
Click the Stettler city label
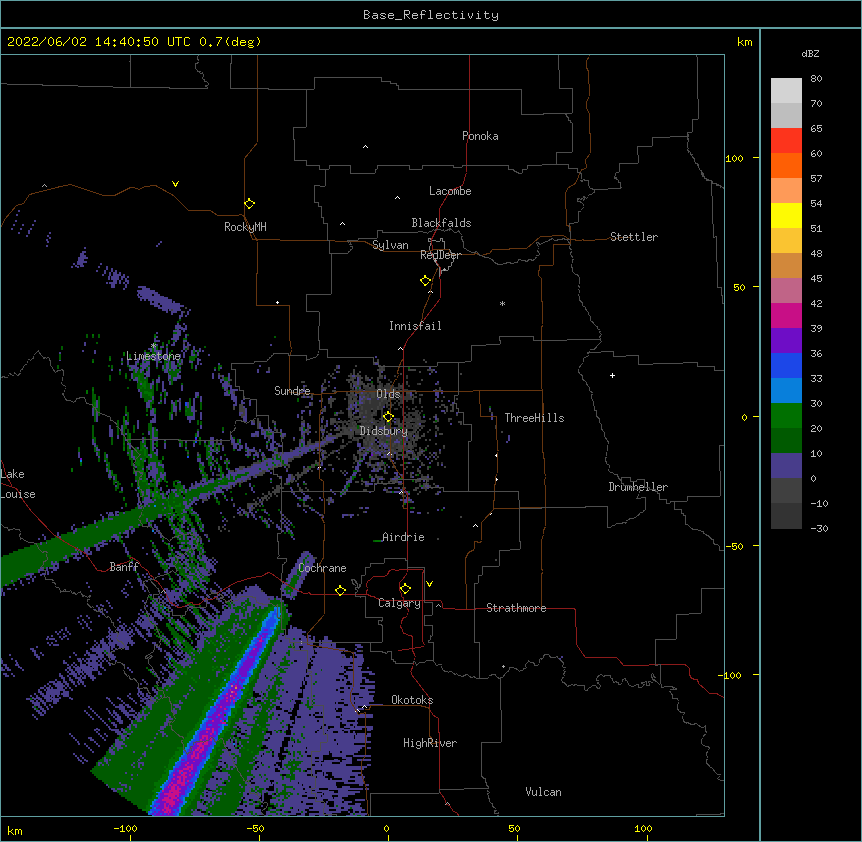tap(634, 237)
